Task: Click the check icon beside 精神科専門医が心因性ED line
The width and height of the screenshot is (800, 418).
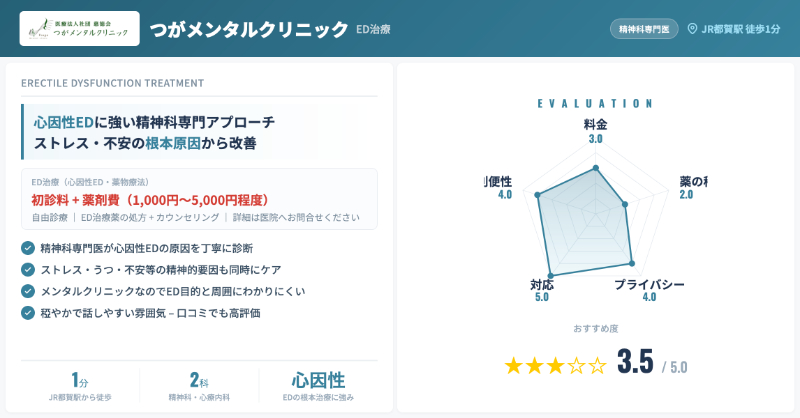Action: pyautogui.click(x=28, y=247)
